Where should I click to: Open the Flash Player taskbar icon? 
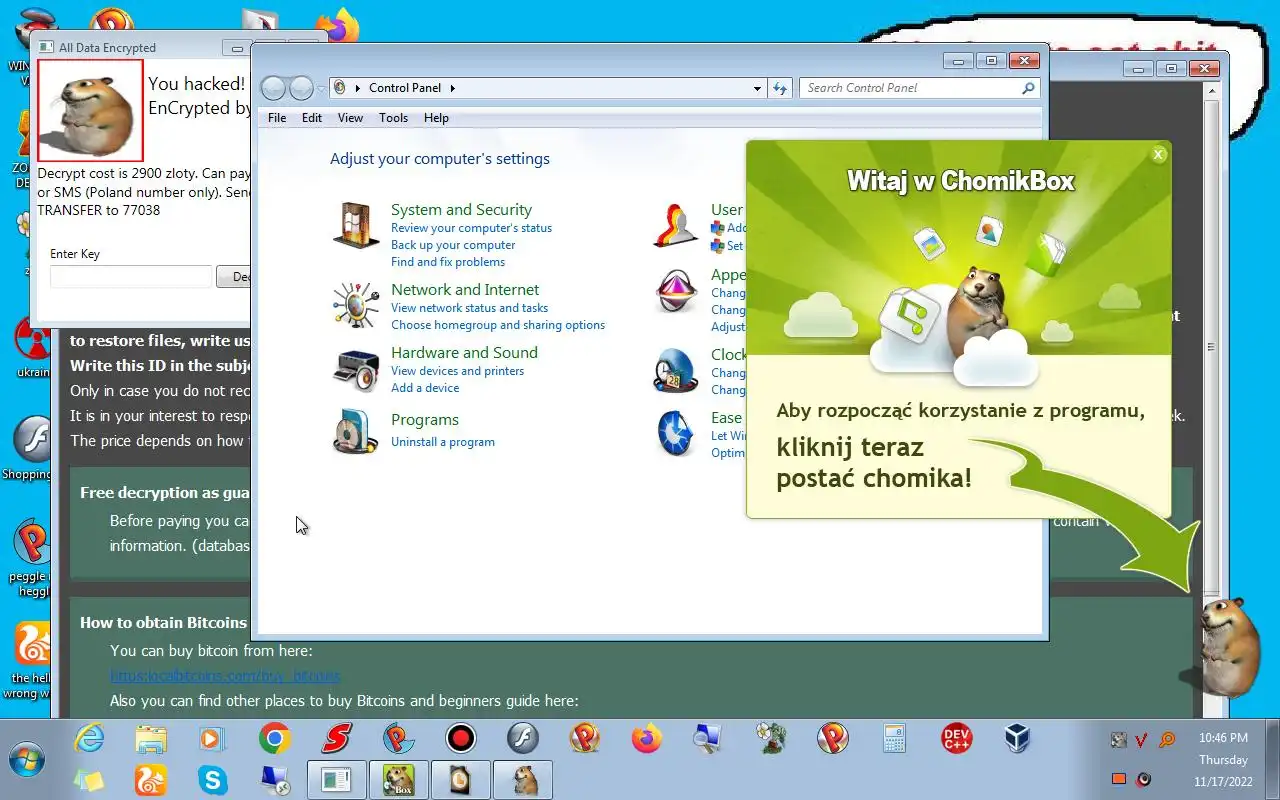click(522, 739)
